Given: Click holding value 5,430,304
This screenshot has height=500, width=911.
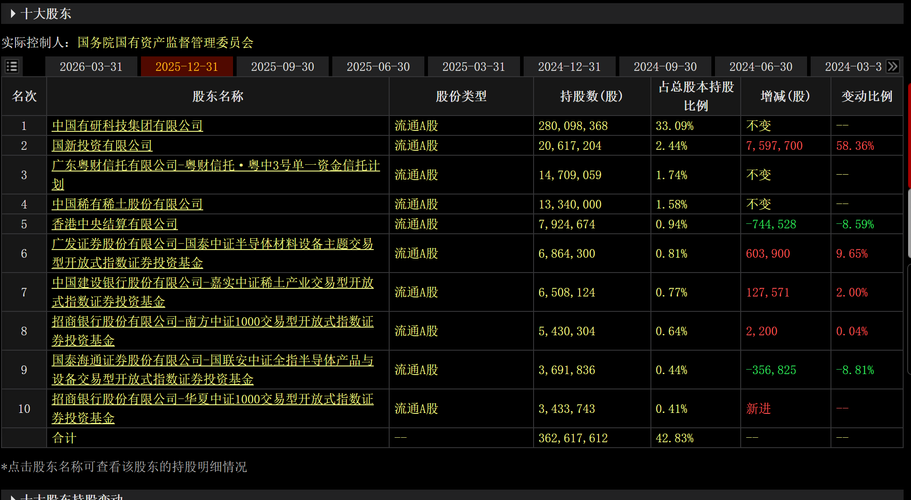Looking at the screenshot, I should tap(567, 332).
